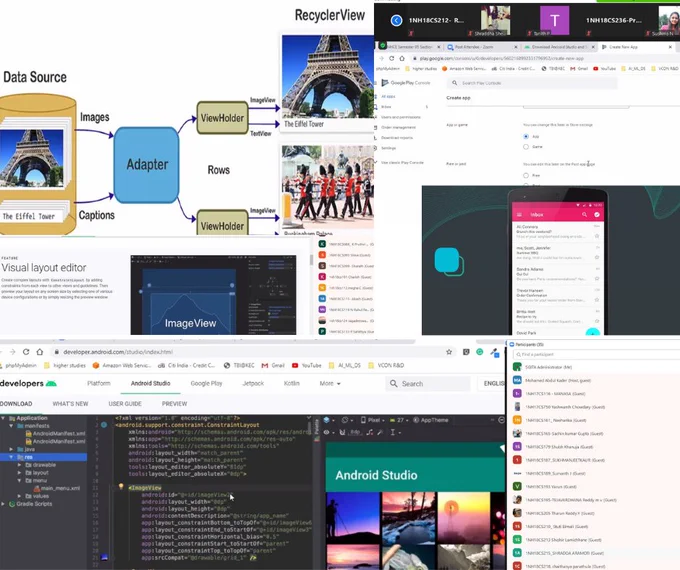Image resolution: width=680 pixels, height=570 pixels.
Task: Click the developers site Search box
Action: (x=428, y=383)
